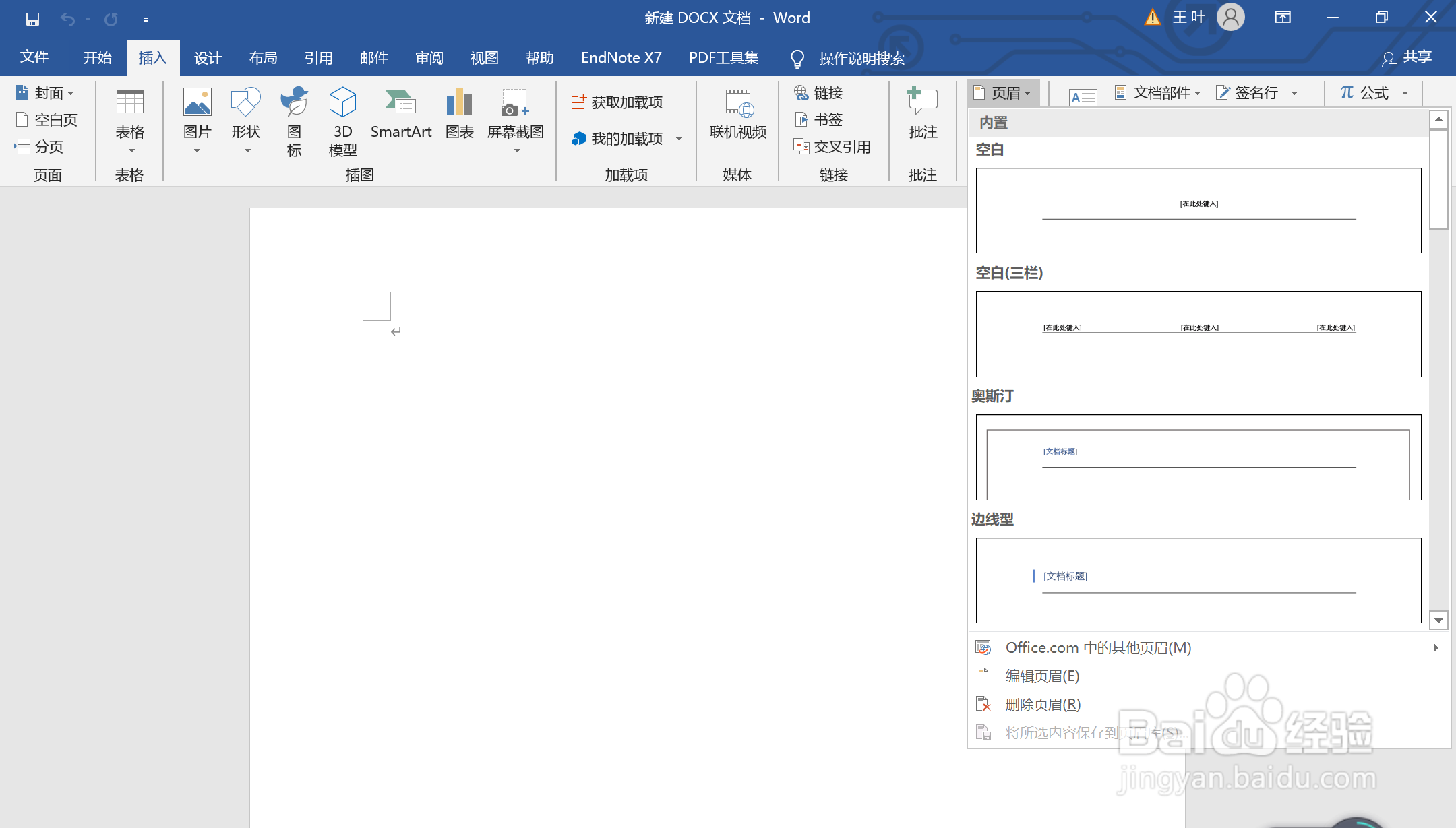Pick the 奥斯汀 header thumbnail
The height and width of the screenshot is (828, 1456).
pyautogui.click(x=1198, y=457)
